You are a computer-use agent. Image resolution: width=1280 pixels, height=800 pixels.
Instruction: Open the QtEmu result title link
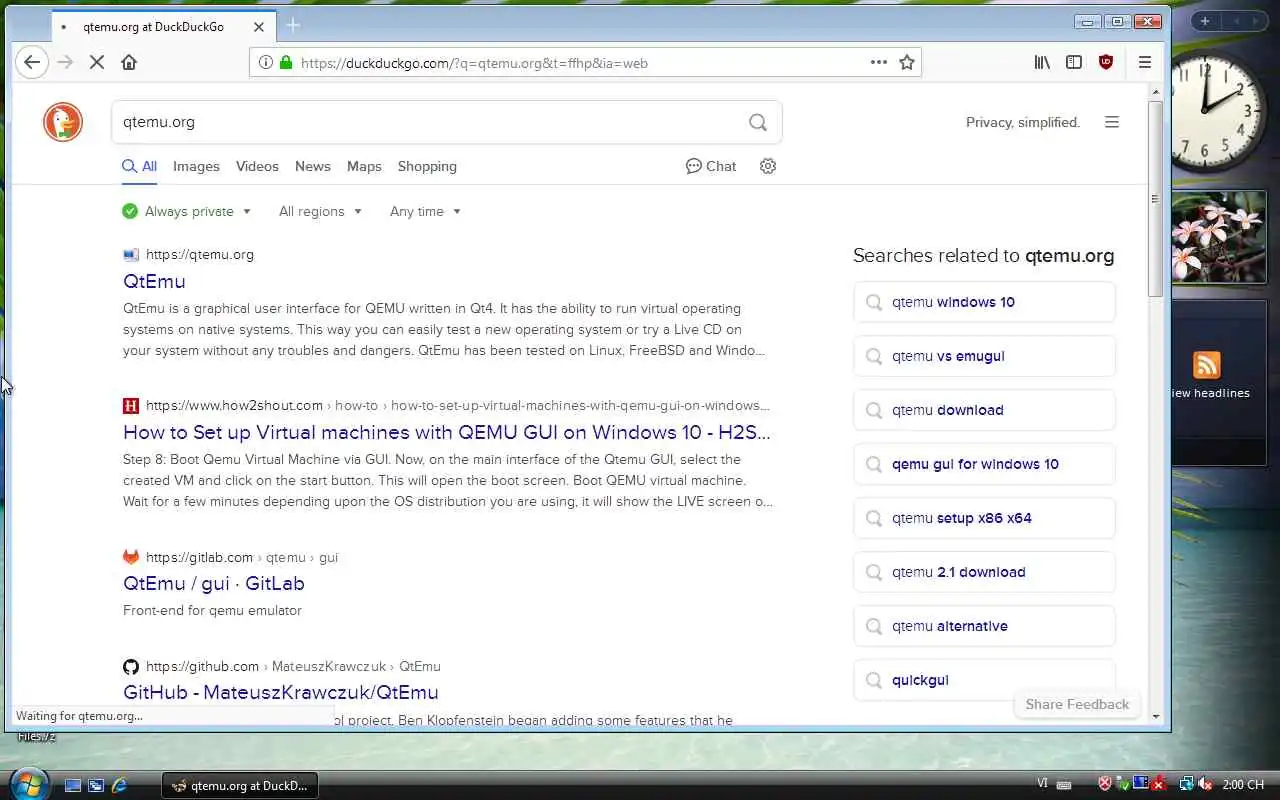point(154,281)
